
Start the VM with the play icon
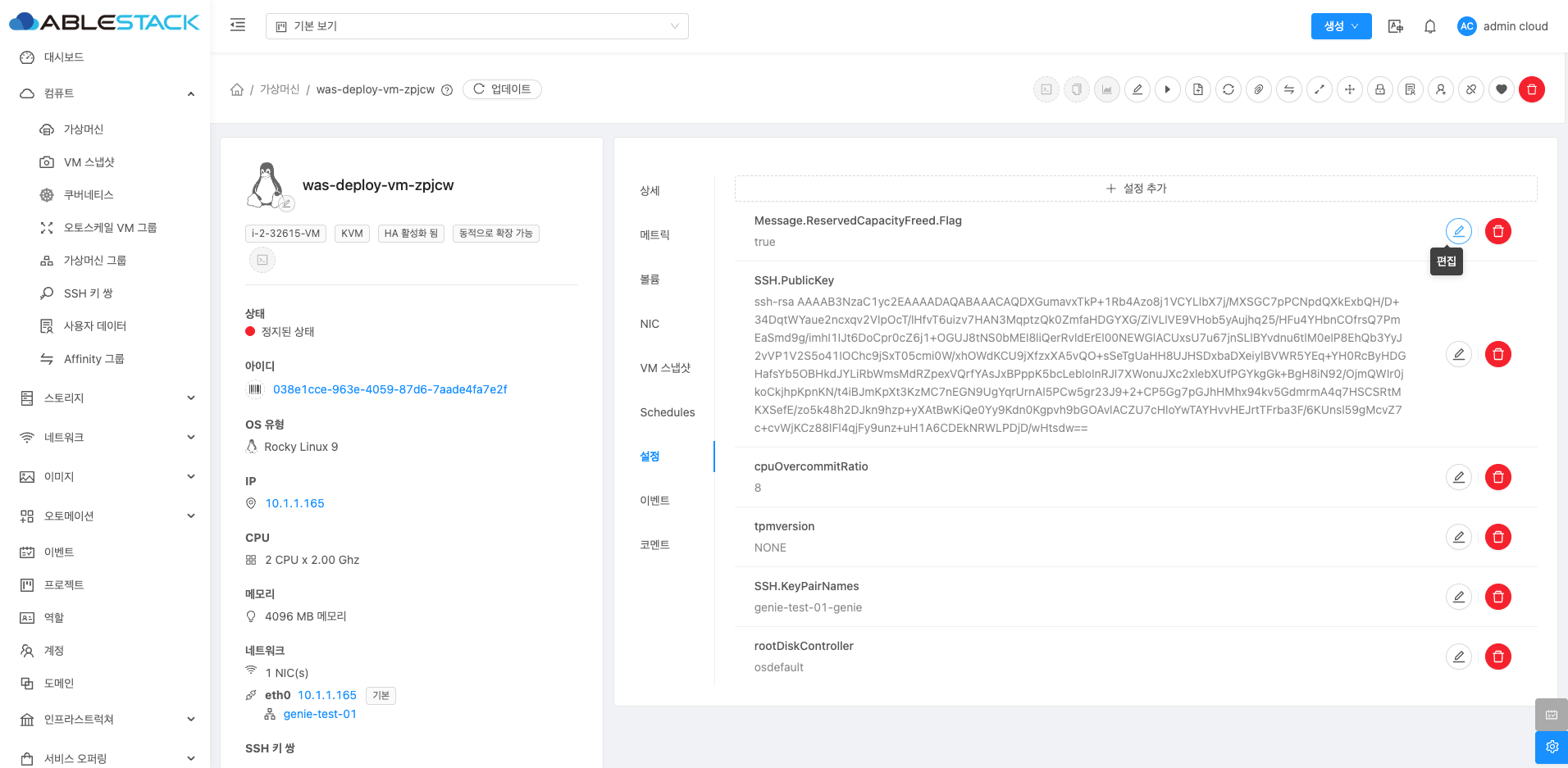click(1167, 89)
